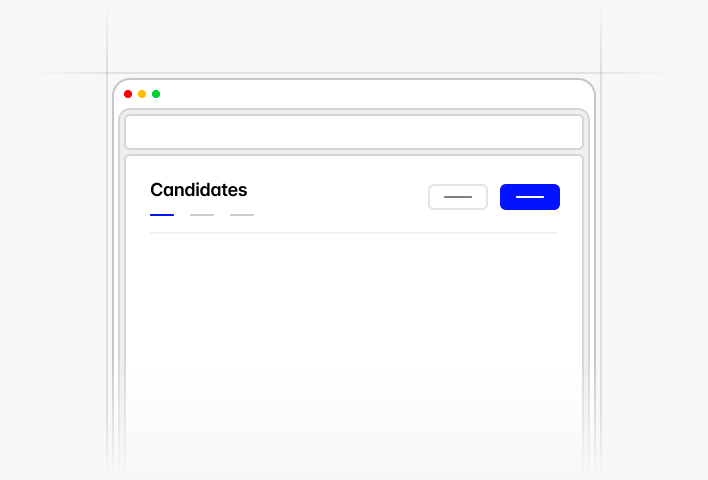
Task: Click the horizontal divider below the tabs
Action: point(353,233)
